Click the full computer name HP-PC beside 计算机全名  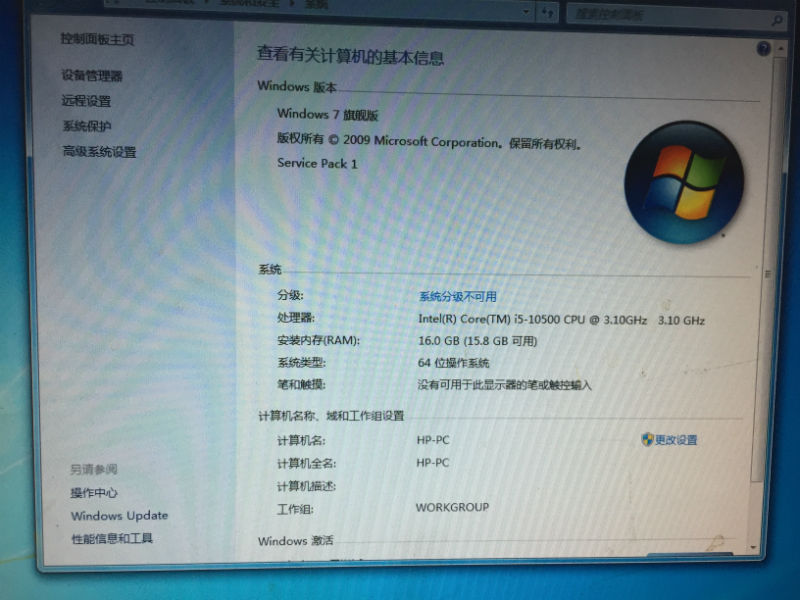point(433,463)
